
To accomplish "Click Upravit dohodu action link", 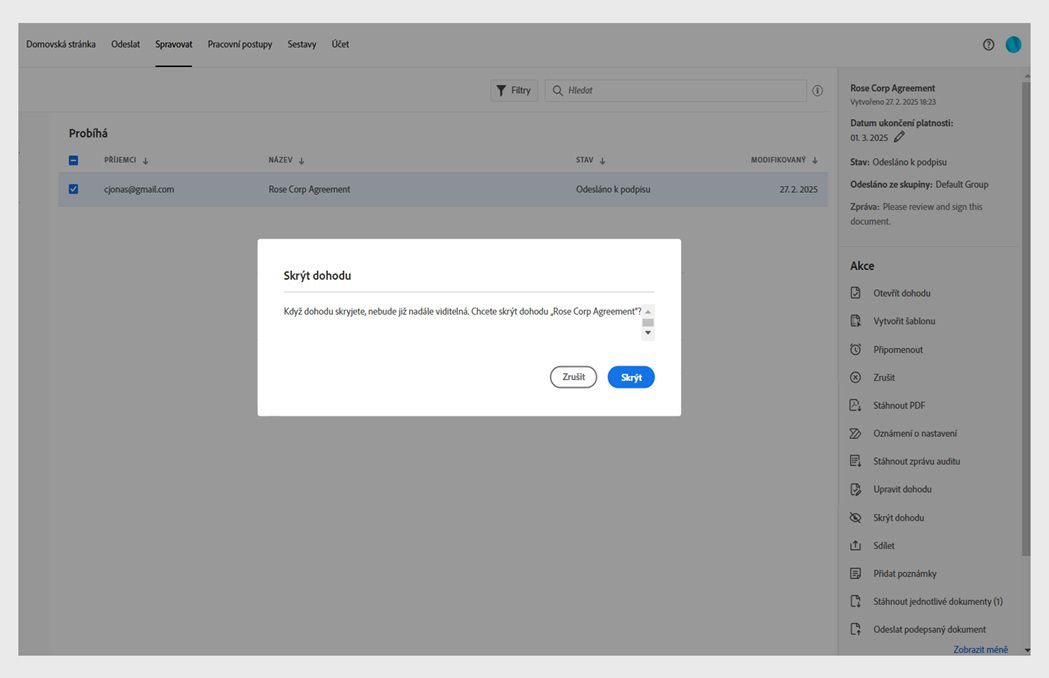I will pyautogui.click(x=902, y=489).
